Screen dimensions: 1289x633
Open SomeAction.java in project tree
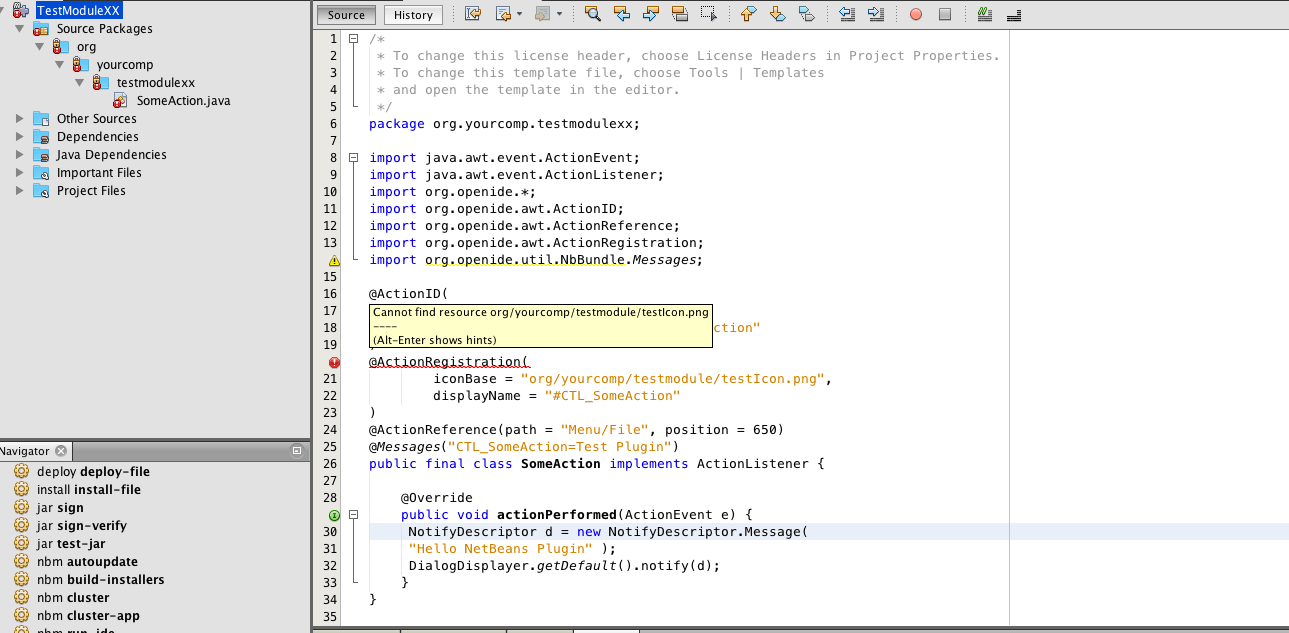pyautogui.click(x=183, y=100)
